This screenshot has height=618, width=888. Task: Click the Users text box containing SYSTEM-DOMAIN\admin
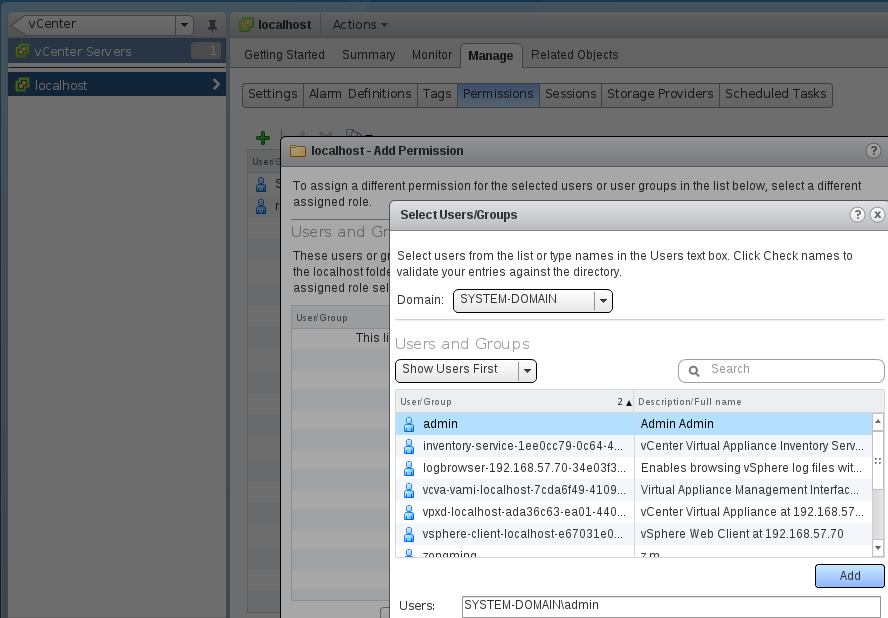[x=671, y=606]
